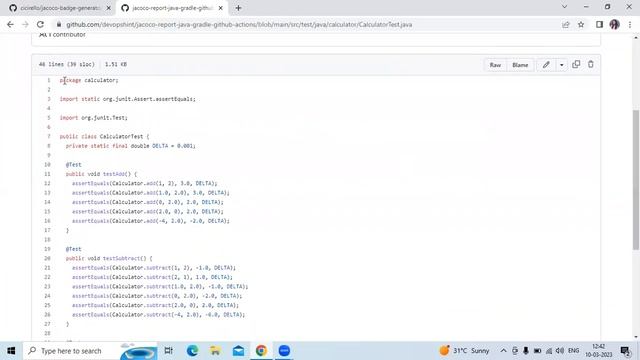Open the network status icon

pos(549,351)
